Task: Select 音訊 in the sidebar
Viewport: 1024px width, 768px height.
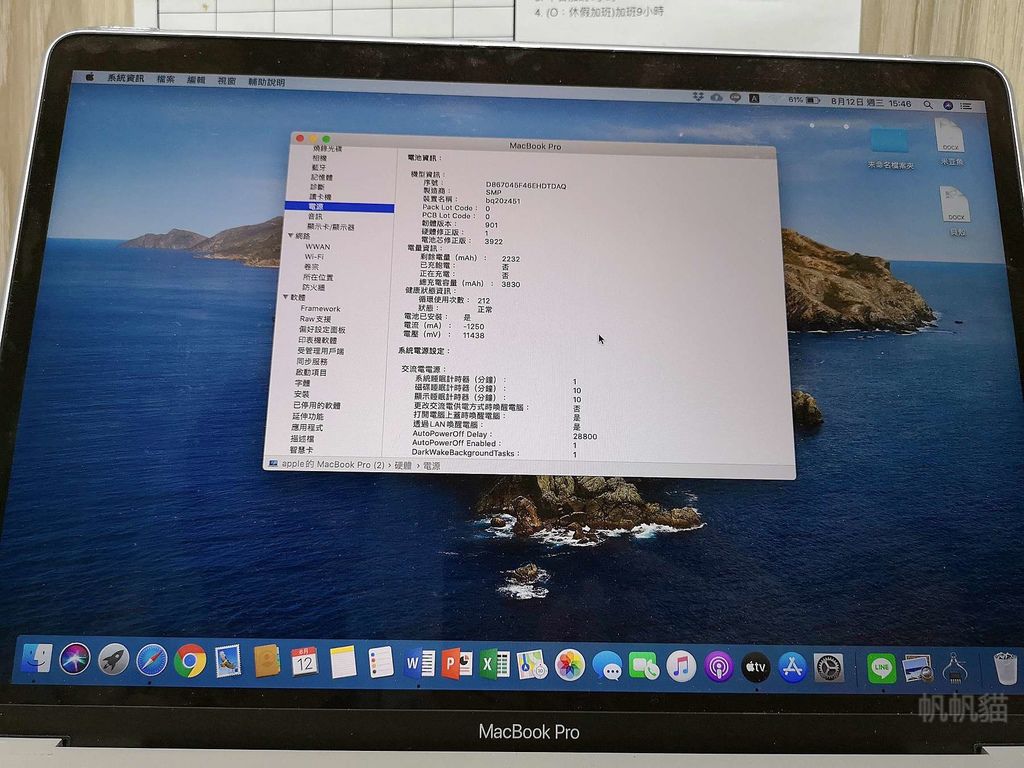Action: pos(315,216)
